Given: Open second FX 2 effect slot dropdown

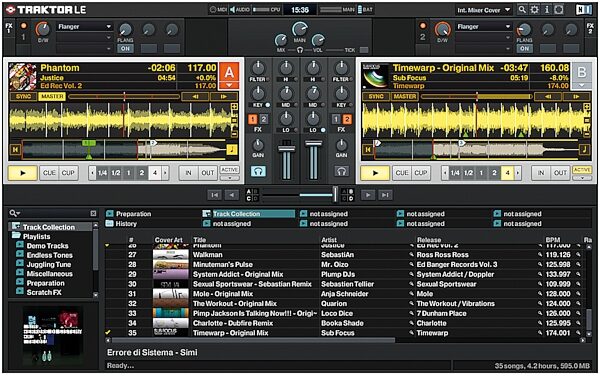Looking at the screenshot, I should click(x=483, y=37).
